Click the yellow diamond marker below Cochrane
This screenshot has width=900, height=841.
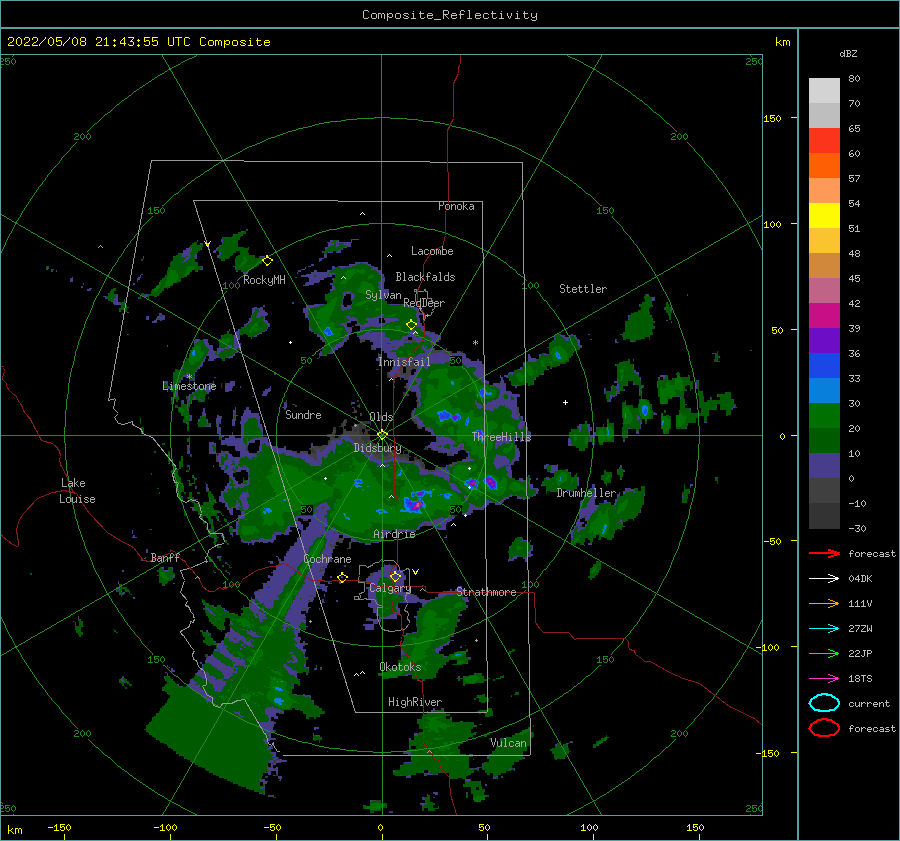[343, 578]
